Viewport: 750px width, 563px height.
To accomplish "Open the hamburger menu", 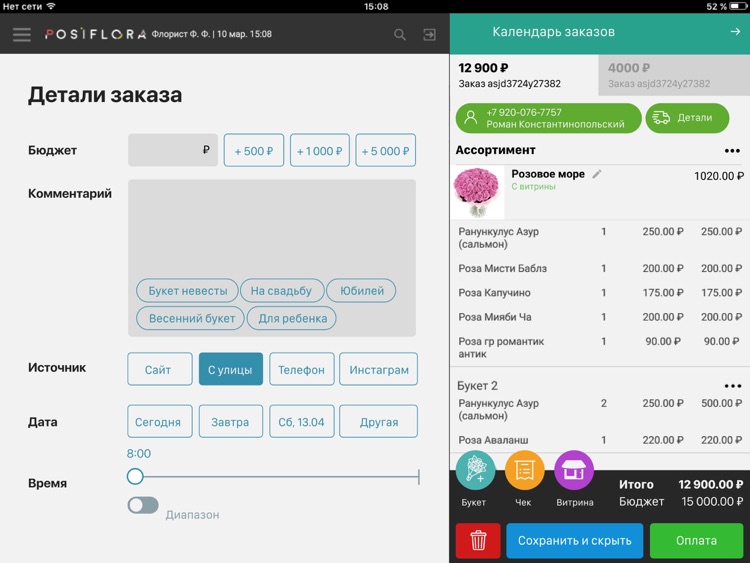I will 22,34.
